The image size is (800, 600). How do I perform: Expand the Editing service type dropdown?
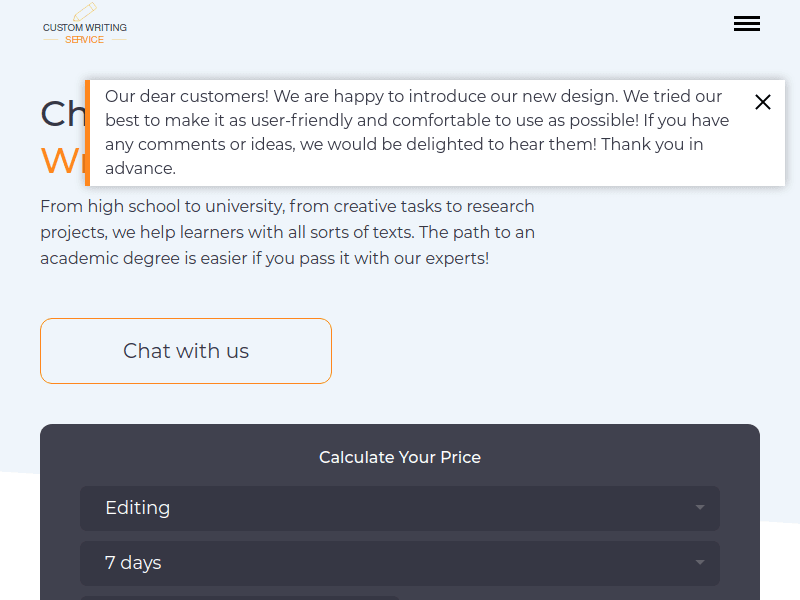(x=400, y=508)
